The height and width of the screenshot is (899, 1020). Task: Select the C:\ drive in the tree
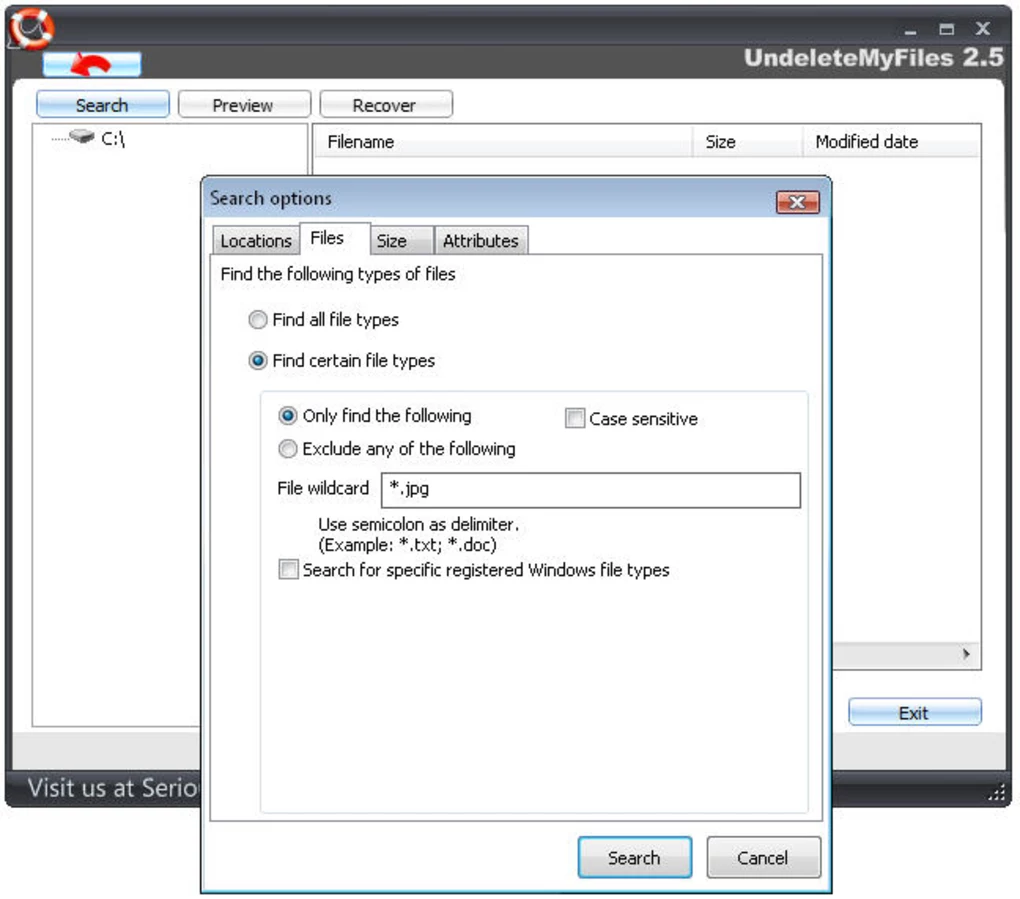[x=113, y=139]
